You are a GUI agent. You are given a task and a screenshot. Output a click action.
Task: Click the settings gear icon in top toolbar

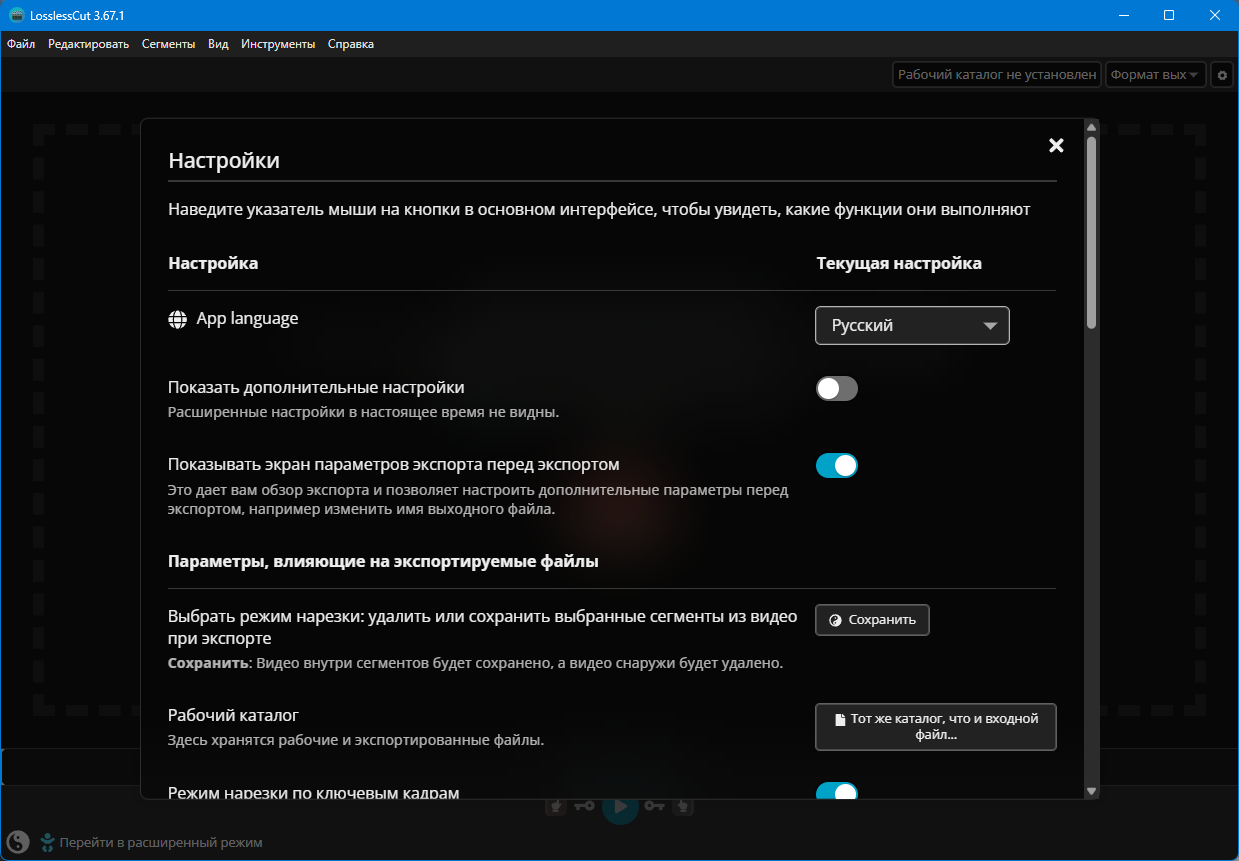click(1222, 75)
